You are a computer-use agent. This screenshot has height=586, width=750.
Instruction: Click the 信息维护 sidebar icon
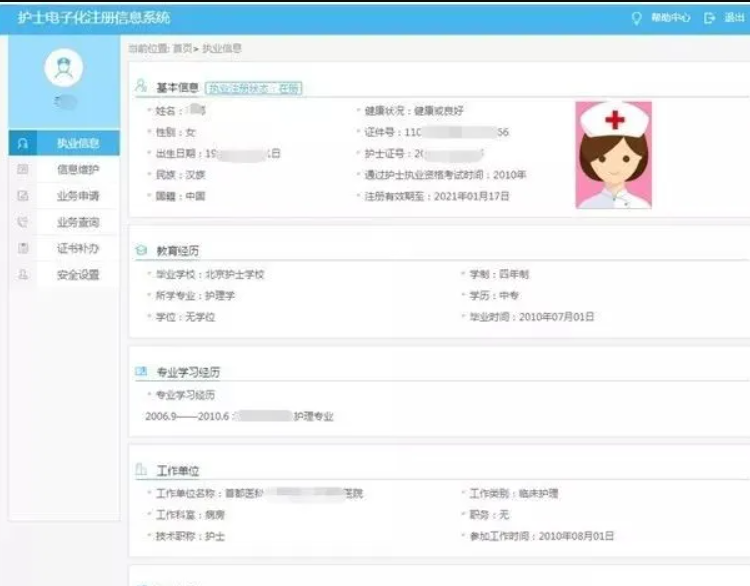(x=23, y=170)
